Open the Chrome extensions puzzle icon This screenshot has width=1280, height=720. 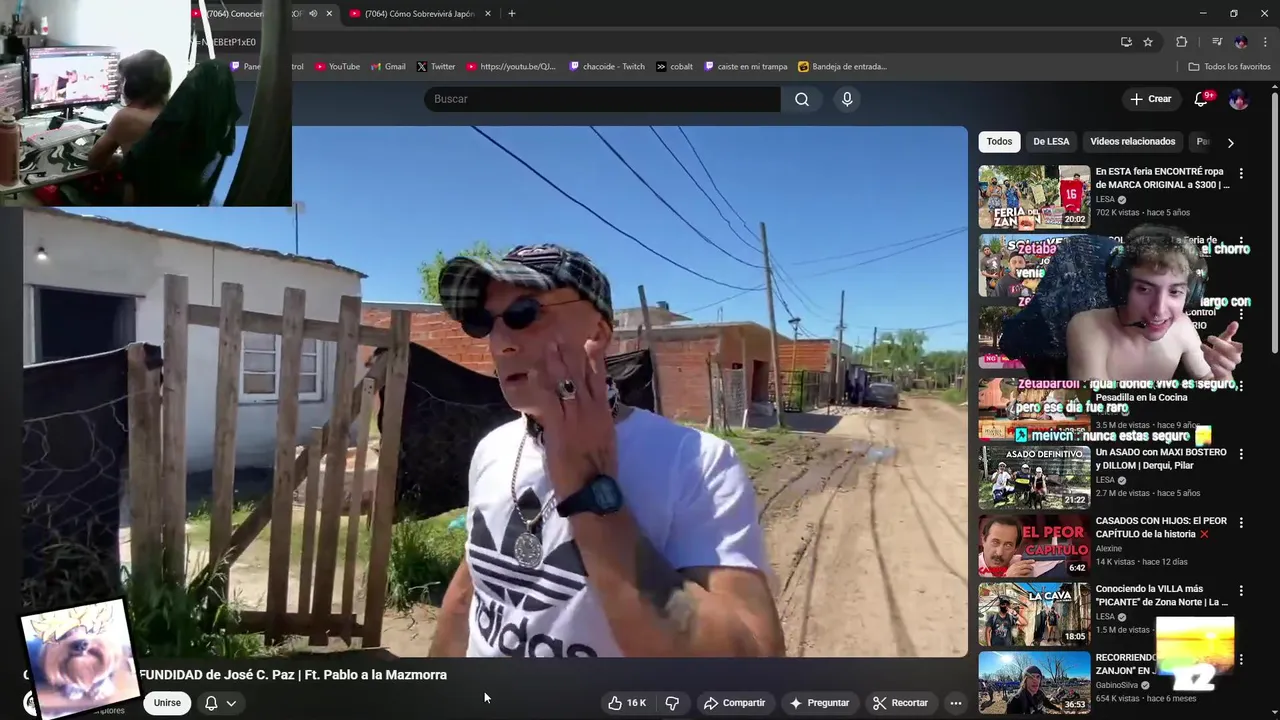coord(1182,42)
